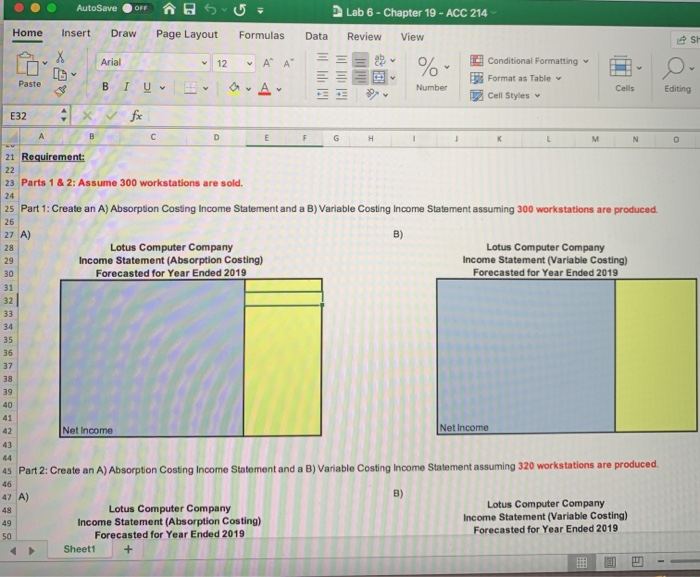Open Cell Styles menu
Screen dimensions: 700x577
click(504, 96)
